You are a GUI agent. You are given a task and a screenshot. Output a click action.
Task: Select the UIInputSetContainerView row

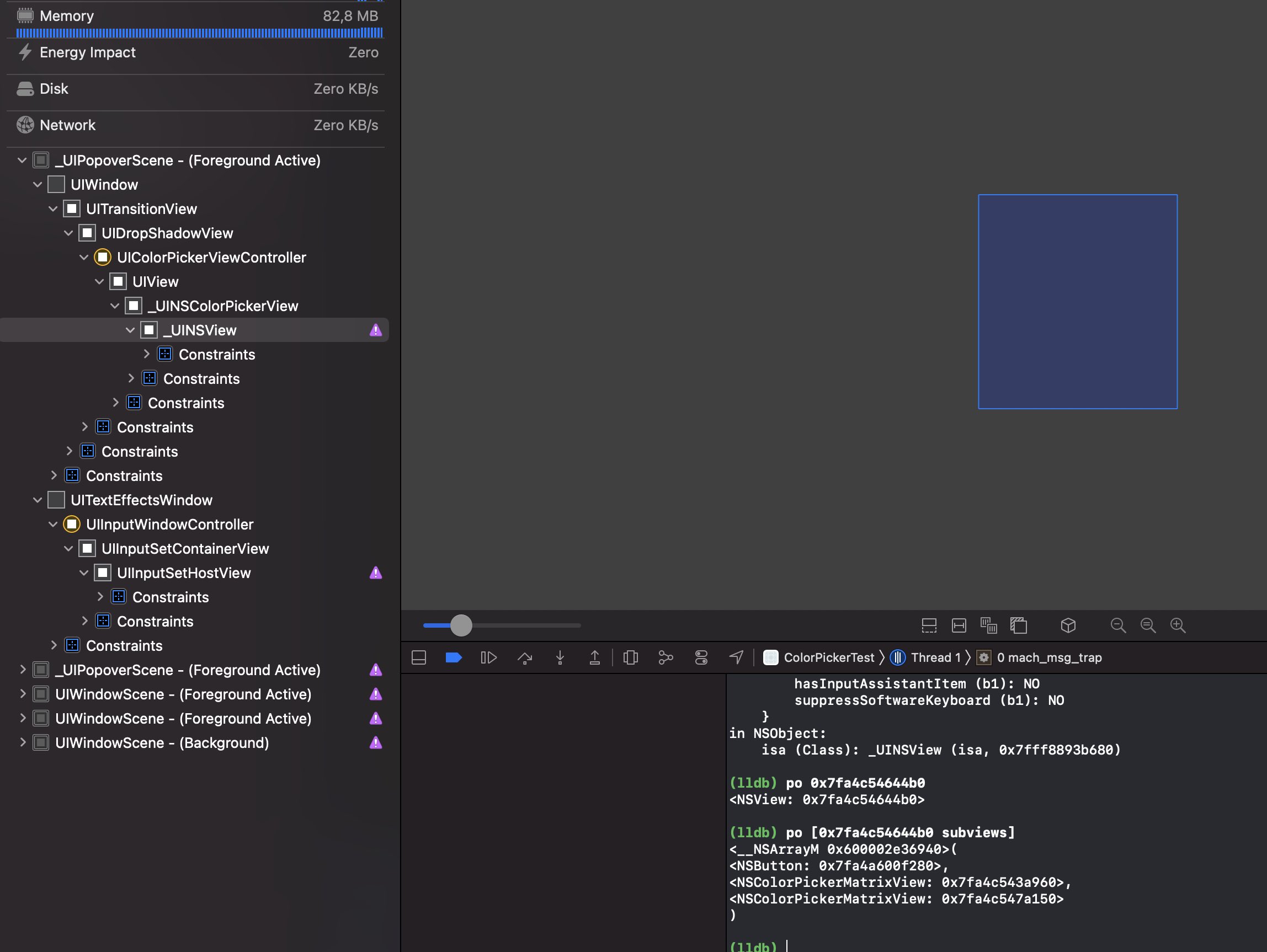[x=195, y=548]
